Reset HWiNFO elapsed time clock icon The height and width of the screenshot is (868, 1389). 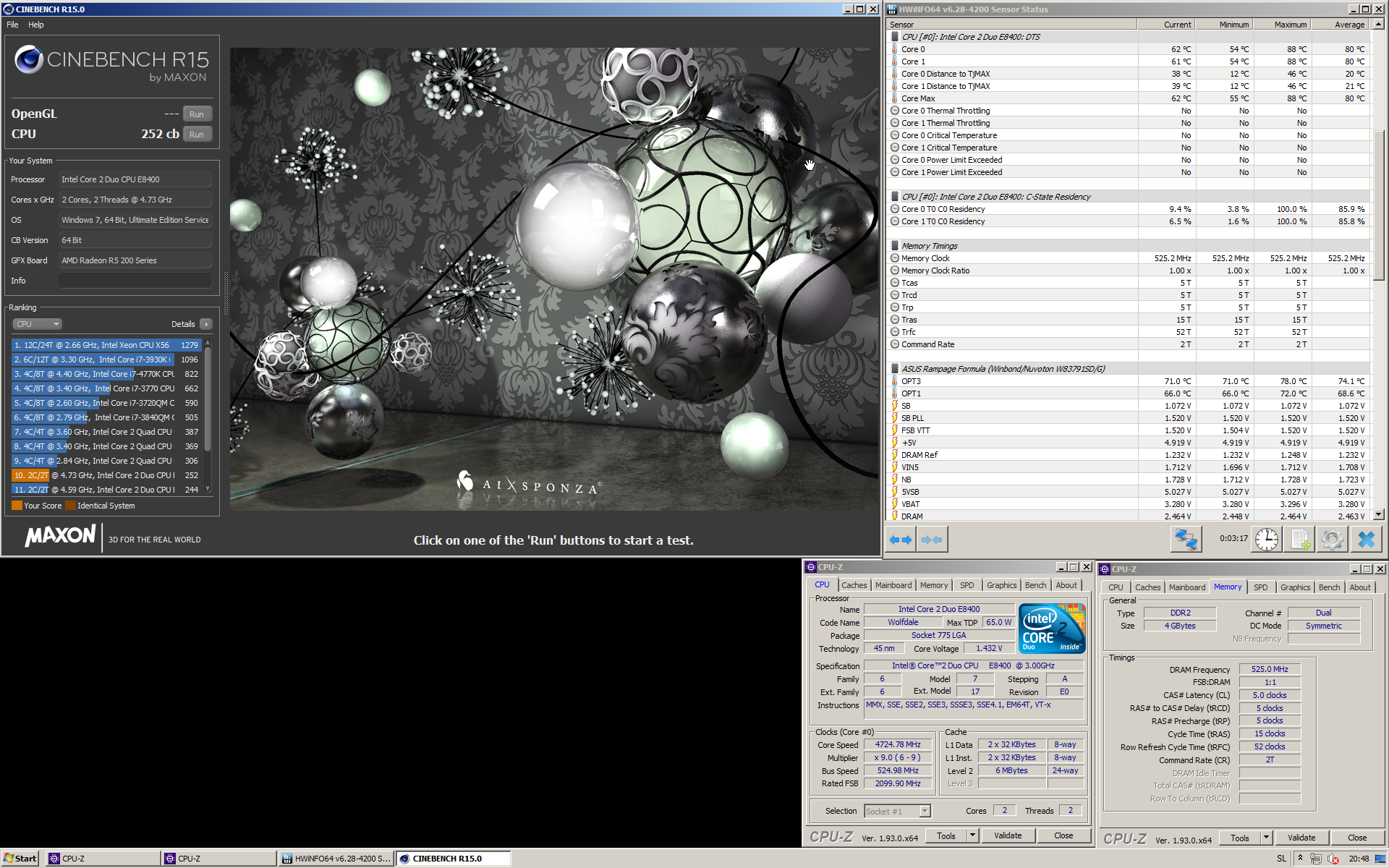[1267, 539]
